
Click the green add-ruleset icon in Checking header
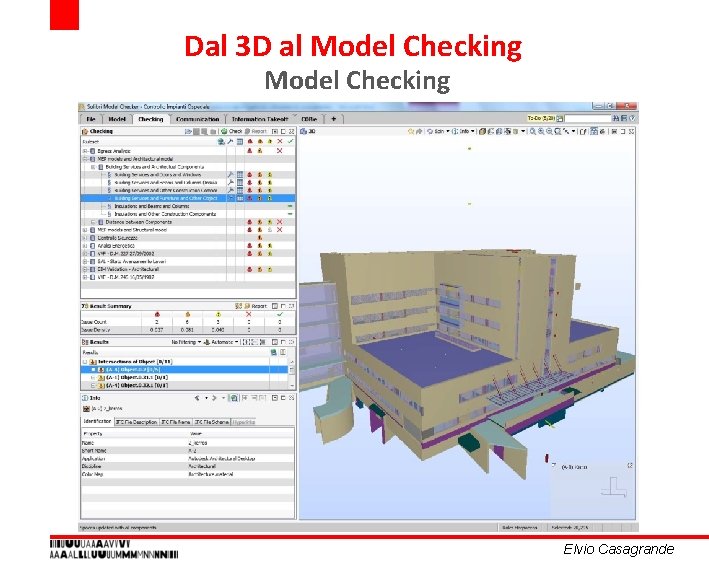pyautogui.click(x=221, y=142)
